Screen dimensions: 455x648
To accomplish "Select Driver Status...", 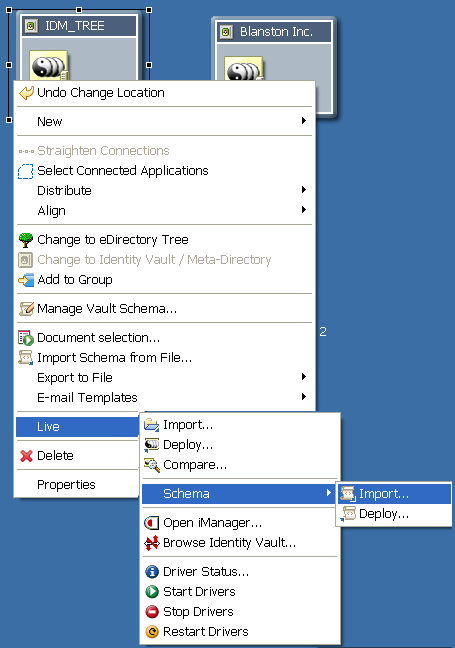I will click(x=240, y=572).
